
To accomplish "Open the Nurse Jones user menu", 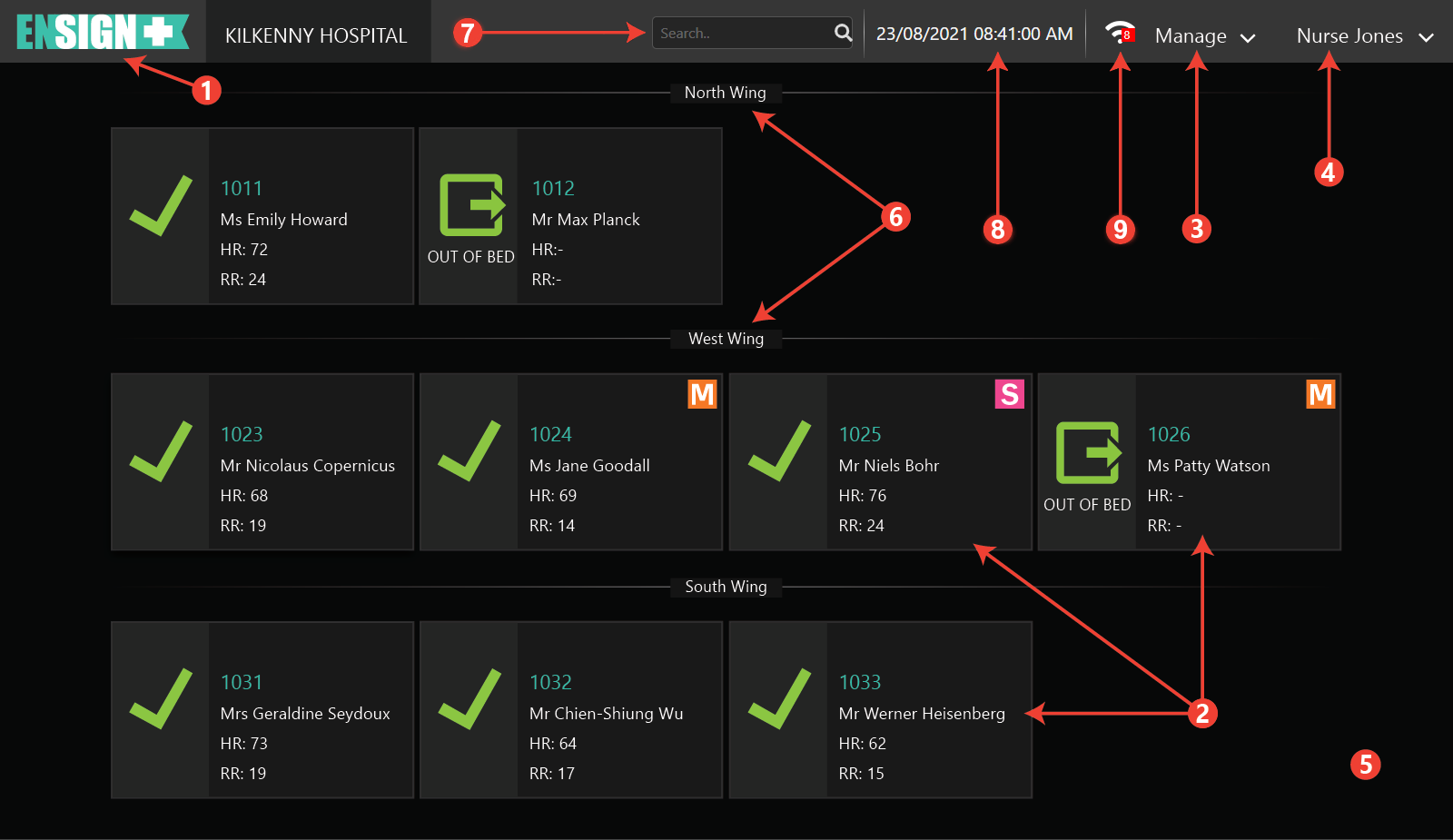I will tap(1349, 36).
